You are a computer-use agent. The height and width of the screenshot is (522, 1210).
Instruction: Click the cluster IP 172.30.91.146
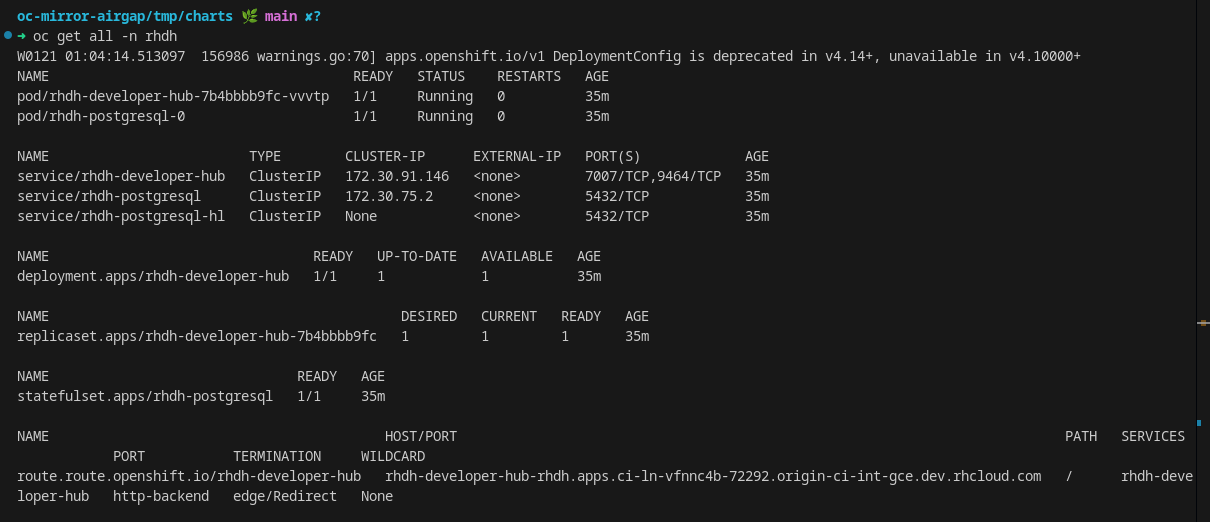(397, 176)
